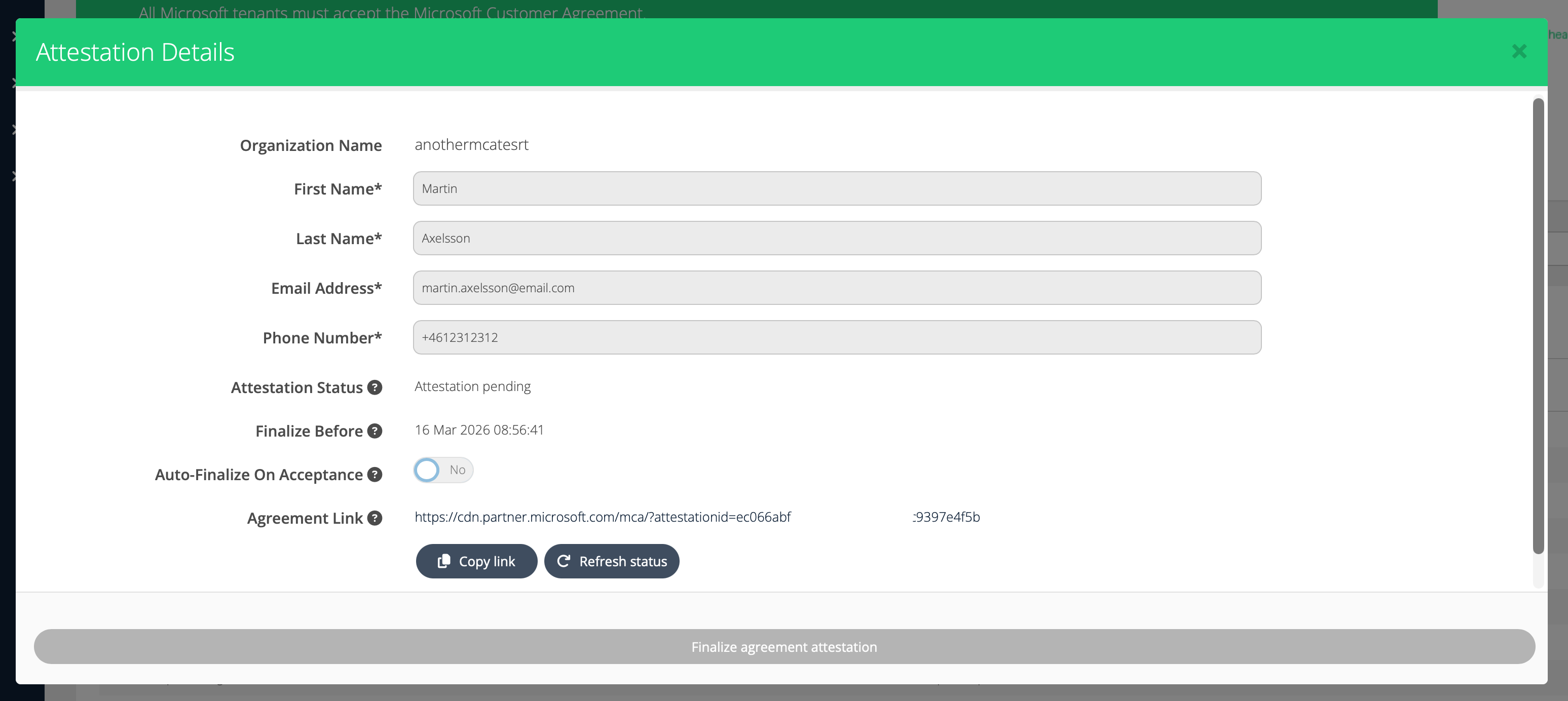Click the First Name field with Martin

[837, 188]
